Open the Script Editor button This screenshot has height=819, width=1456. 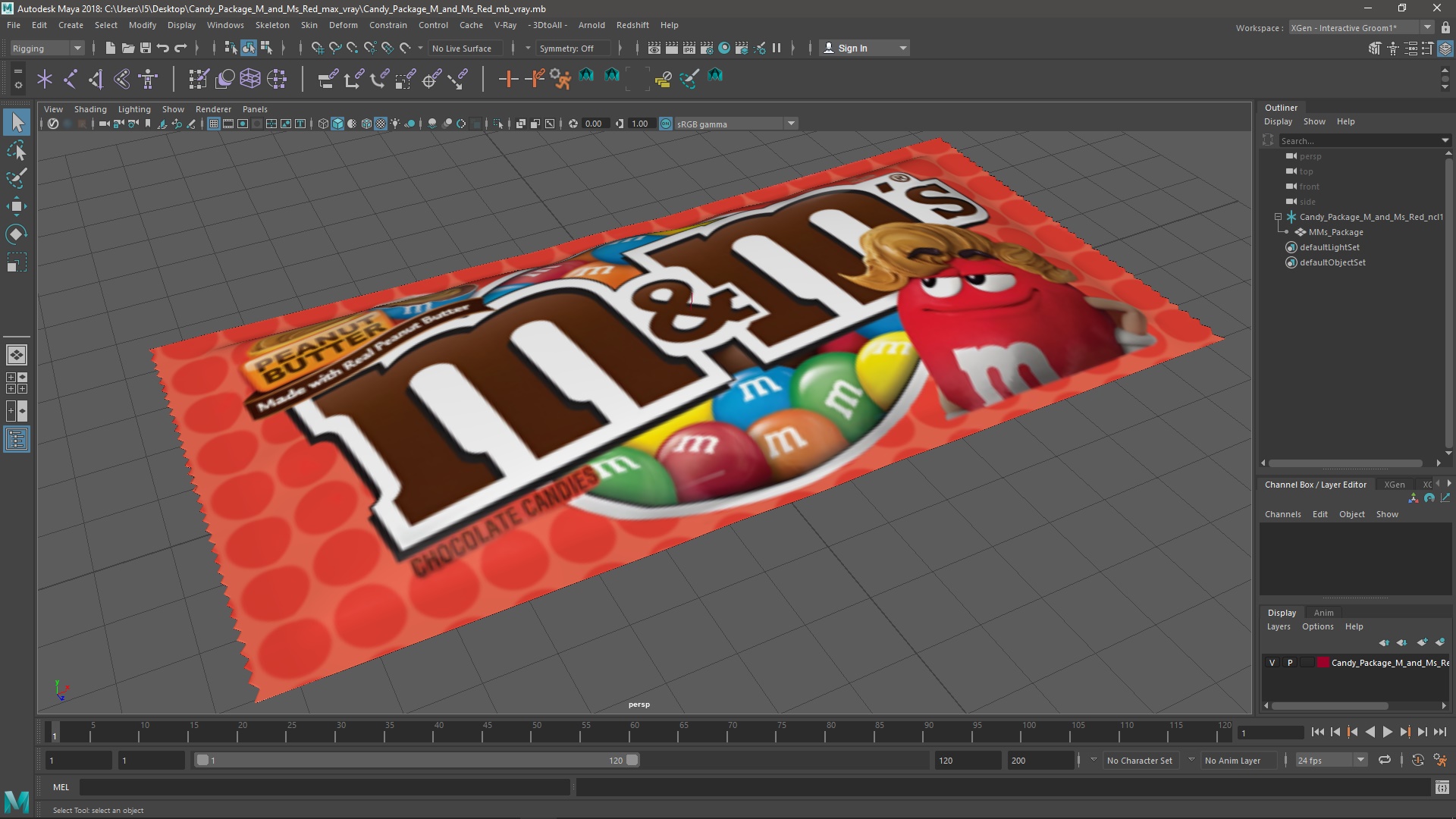[1442, 787]
